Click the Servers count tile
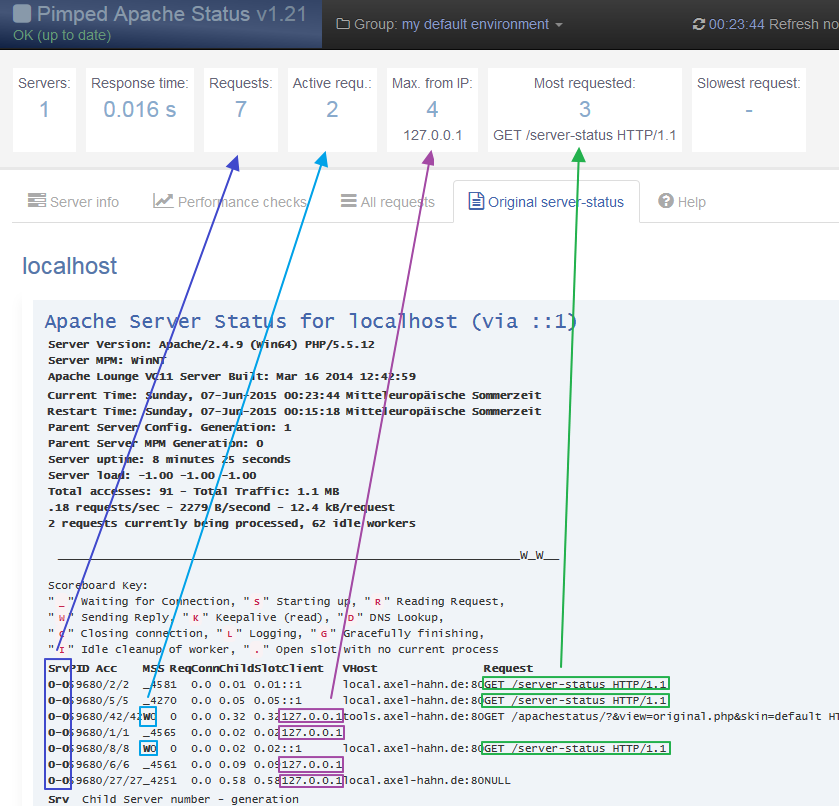Image resolution: width=839 pixels, height=806 pixels. coord(44,110)
